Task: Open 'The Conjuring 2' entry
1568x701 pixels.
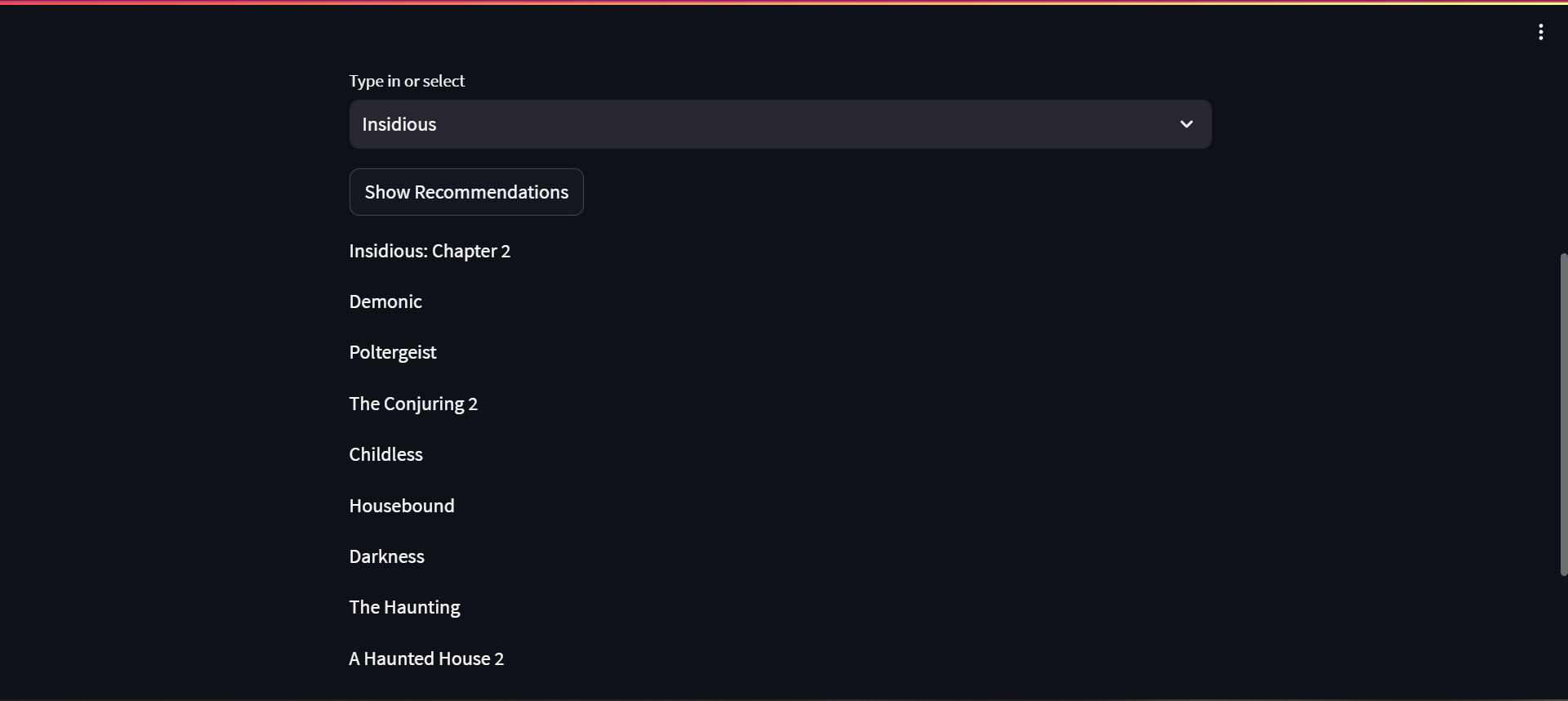Action: tap(413, 403)
